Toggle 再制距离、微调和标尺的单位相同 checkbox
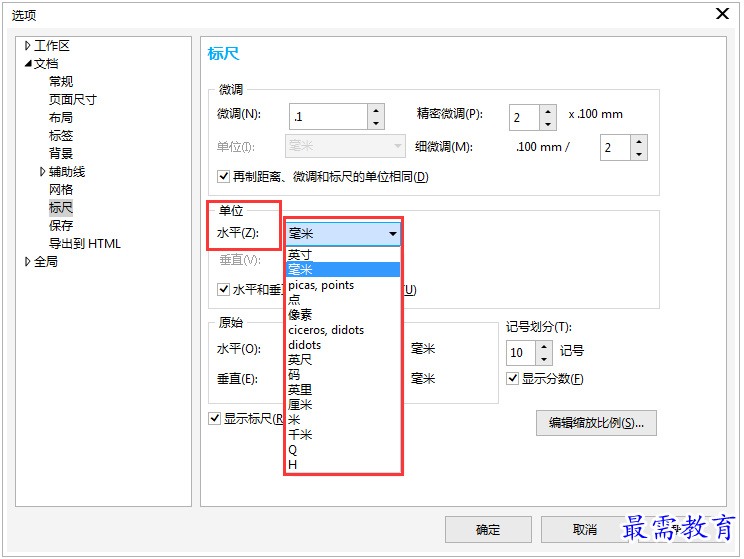 click(223, 177)
